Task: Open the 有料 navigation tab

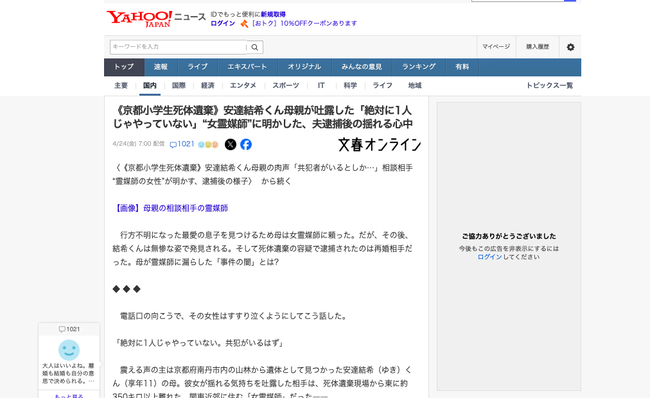Action: point(462,67)
